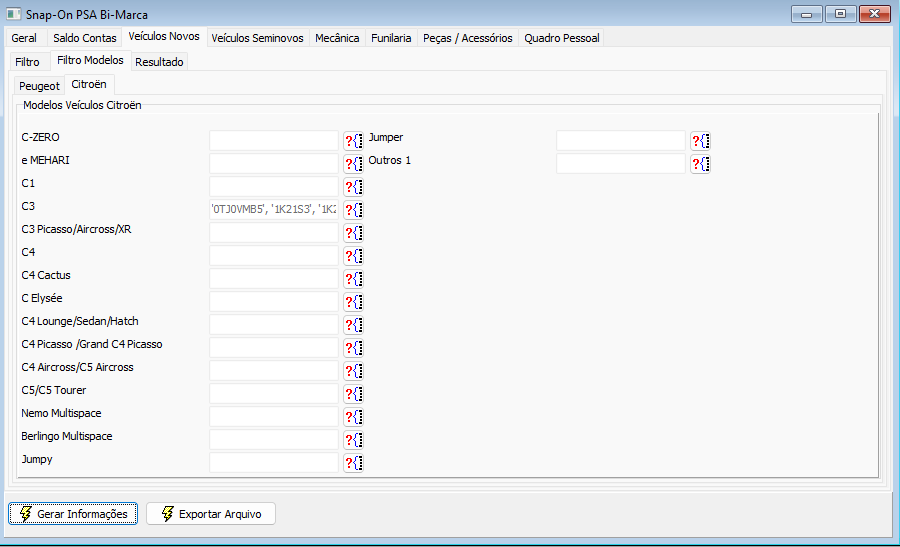The width and height of the screenshot is (900, 547).
Task: Focus the Nemo Multispace input field
Action: [274, 416]
